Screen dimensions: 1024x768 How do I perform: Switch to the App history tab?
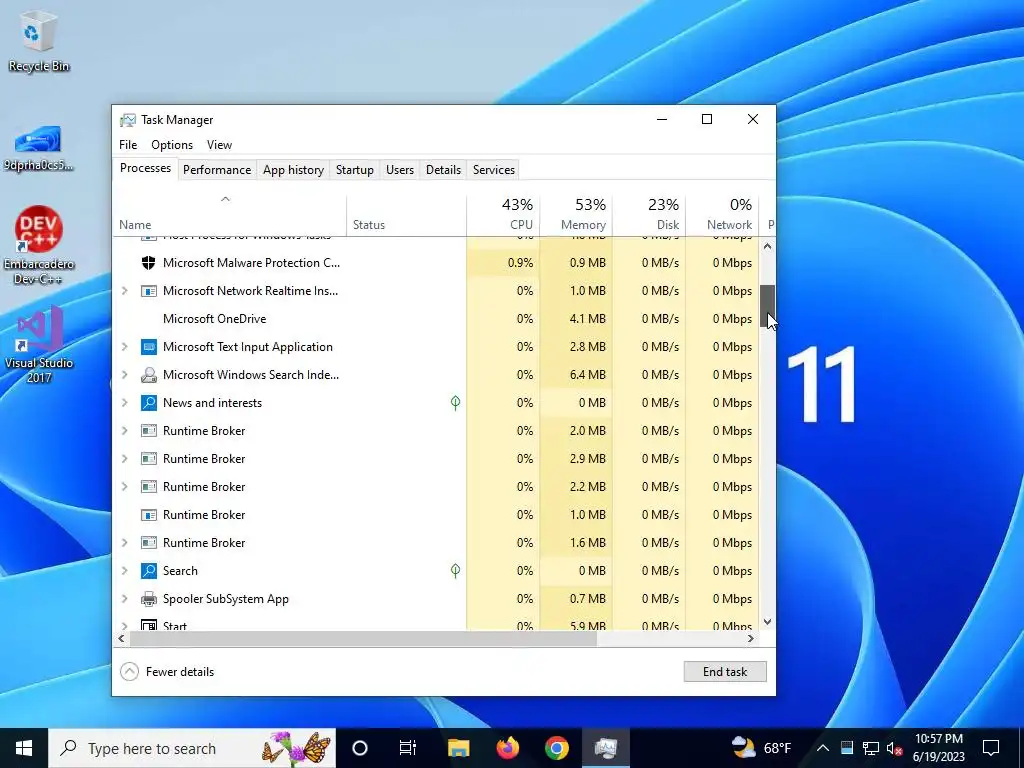(293, 170)
